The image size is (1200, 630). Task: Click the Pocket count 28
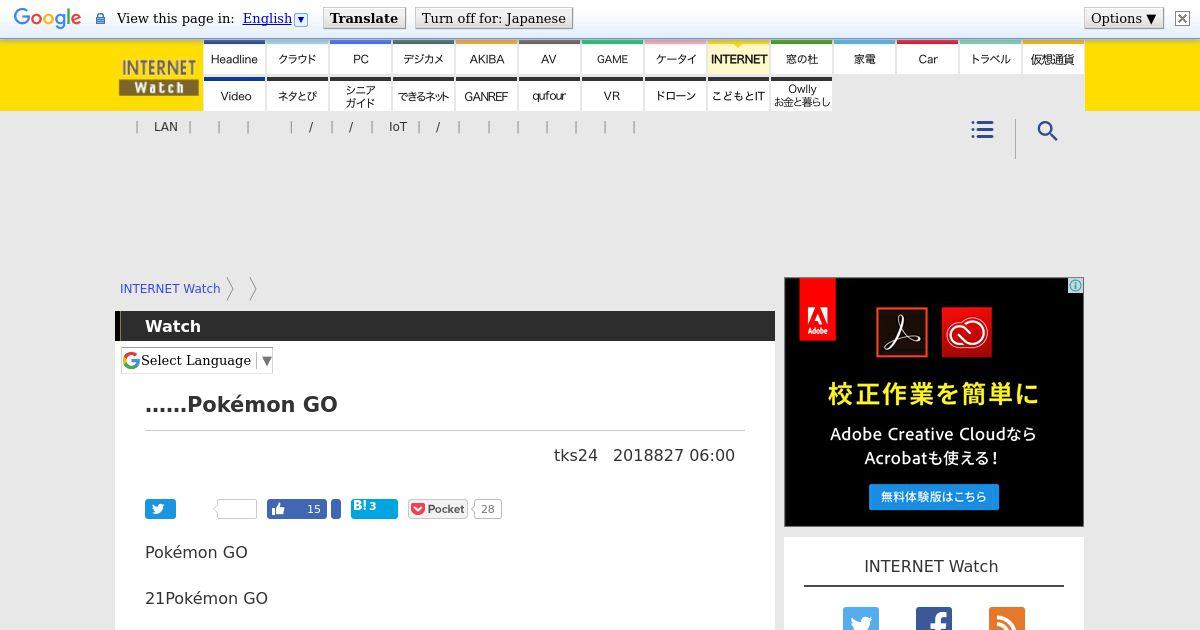coord(487,509)
